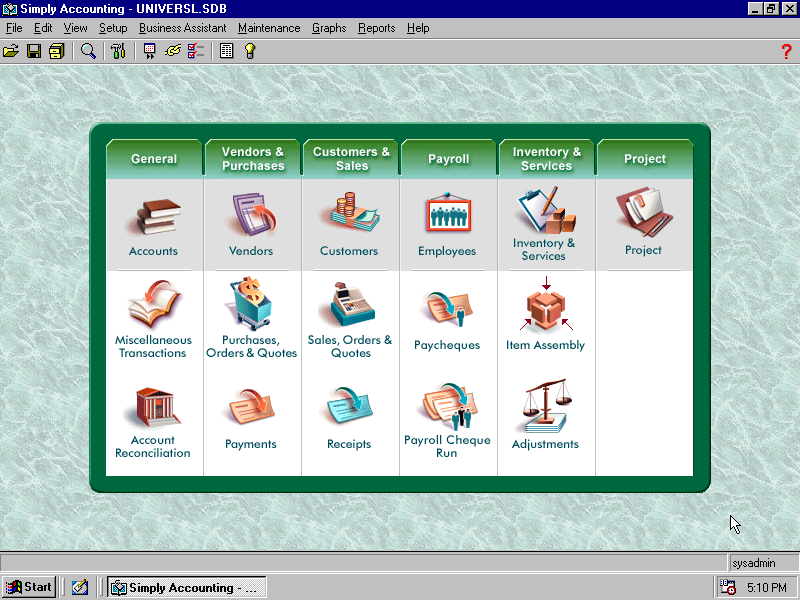800x600 pixels.
Task: Click the Vendors & Purchases heading tab
Action: coord(253,159)
